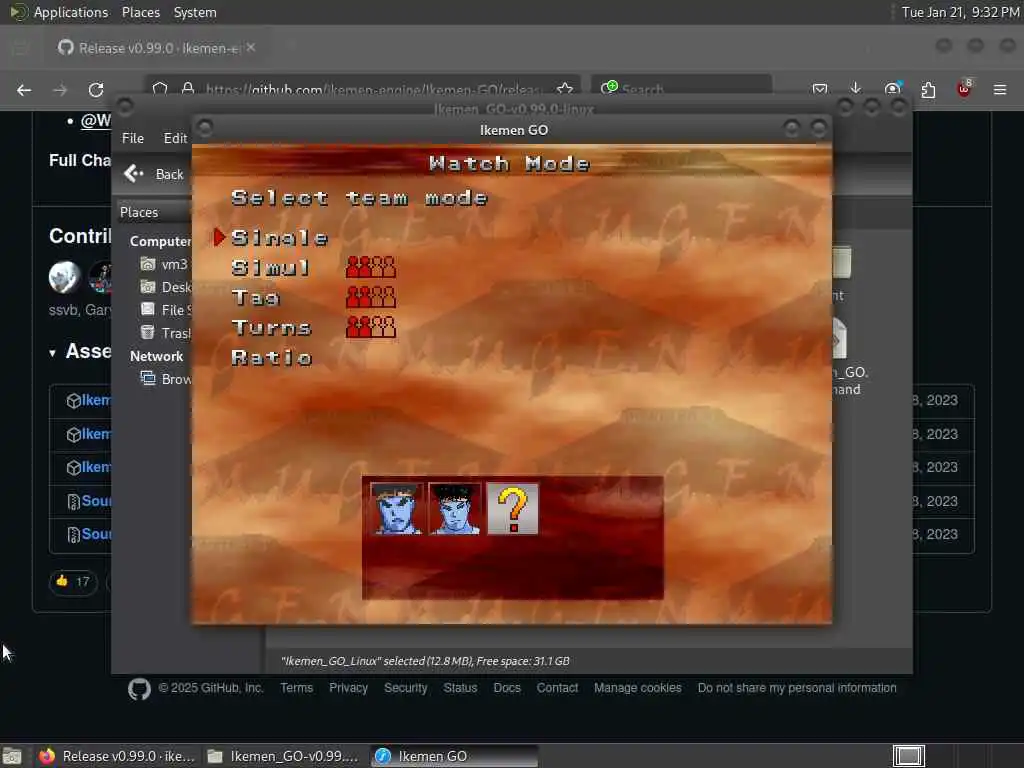
Task: Collapse the Assets section triangle
Action: (52, 353)
